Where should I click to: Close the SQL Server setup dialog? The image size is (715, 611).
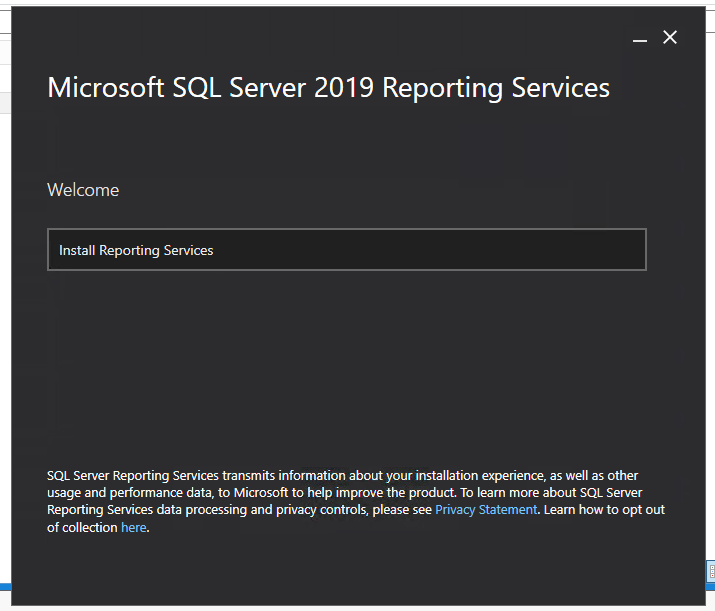[x=670, y=37]
